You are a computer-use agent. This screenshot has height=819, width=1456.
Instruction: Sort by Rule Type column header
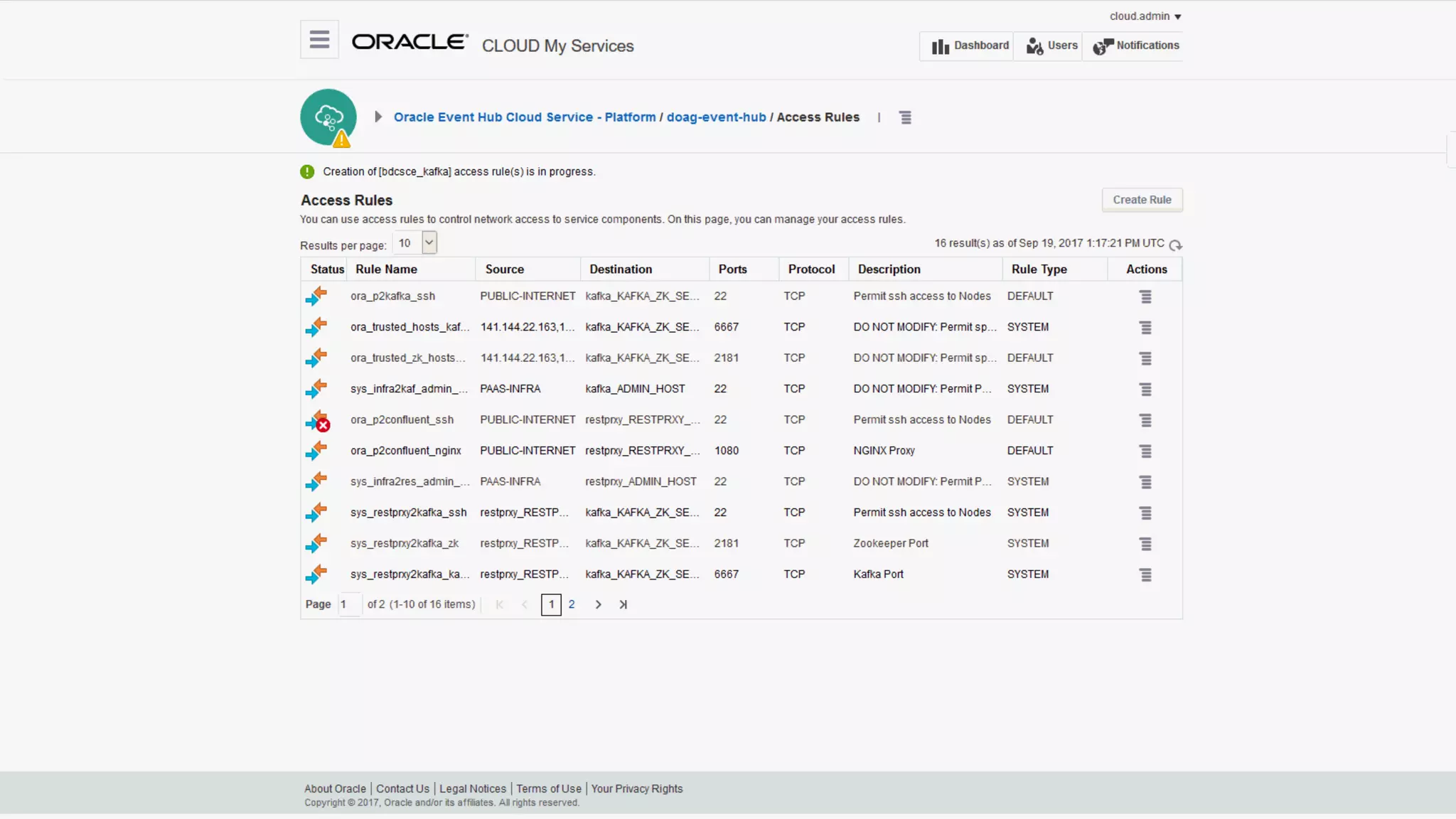coord(1039,269)
